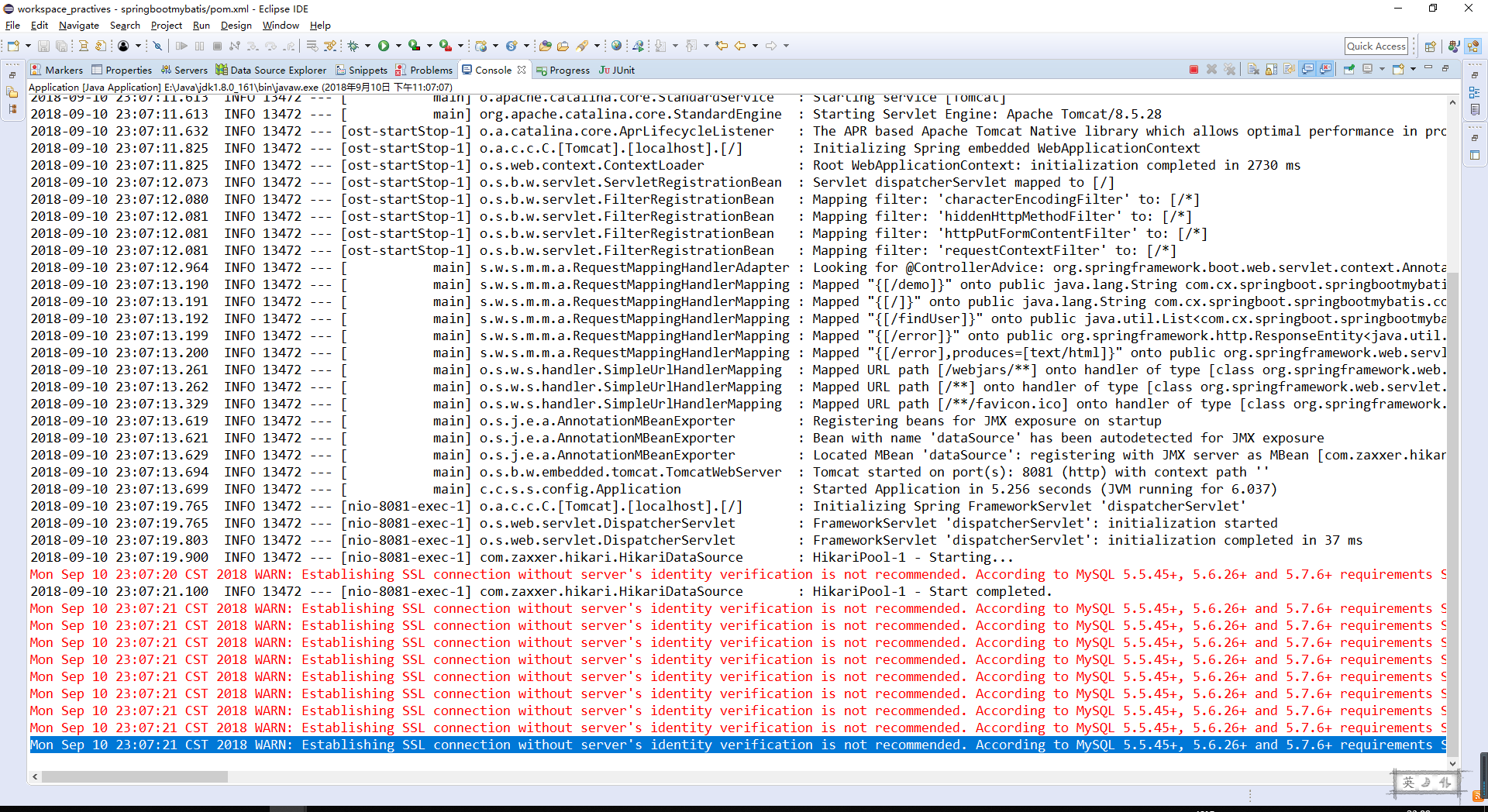Select the highlighted last SSL WARN line

coord(738,745)
